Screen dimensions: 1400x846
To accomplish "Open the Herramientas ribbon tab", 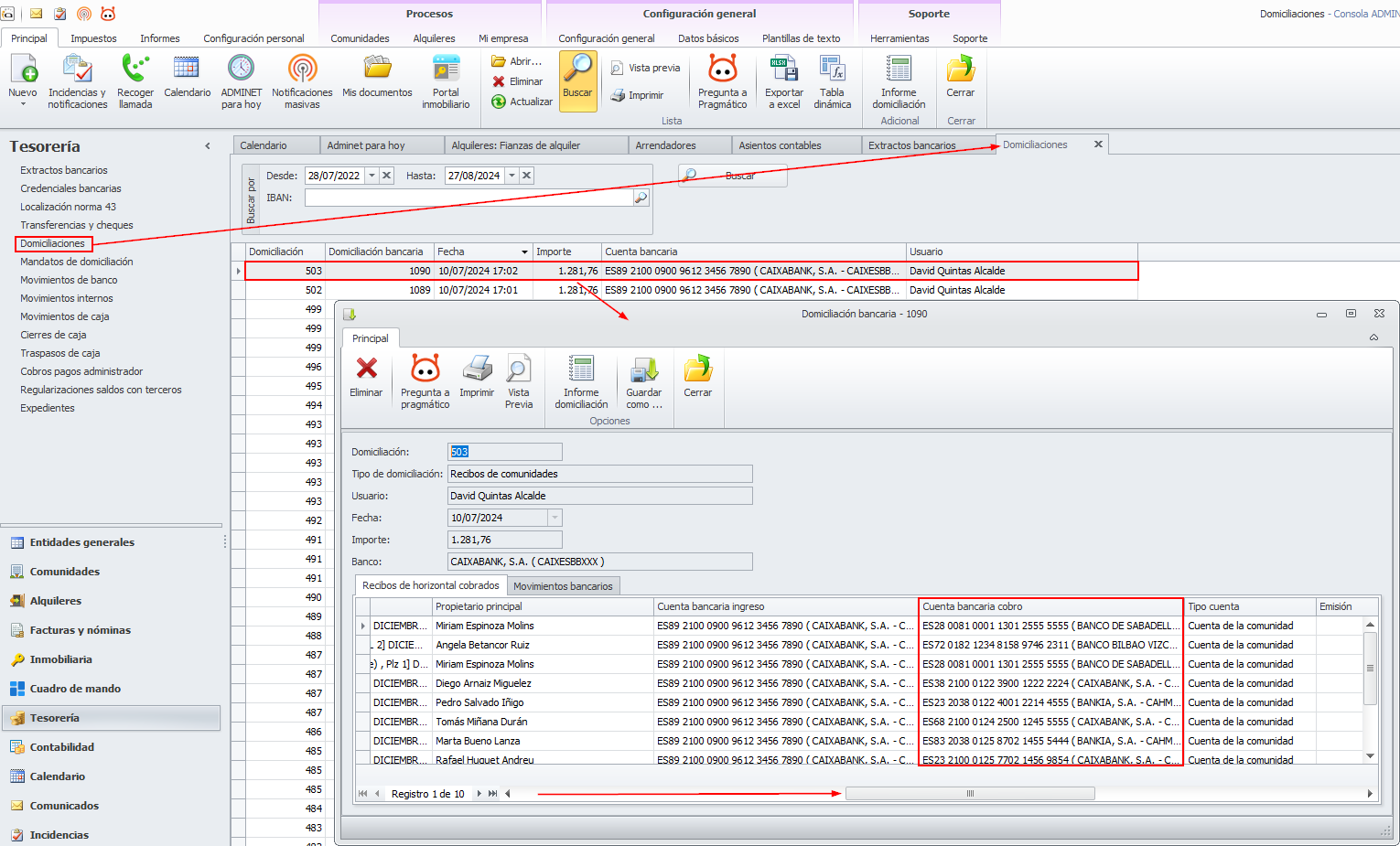I will point(899,38).
